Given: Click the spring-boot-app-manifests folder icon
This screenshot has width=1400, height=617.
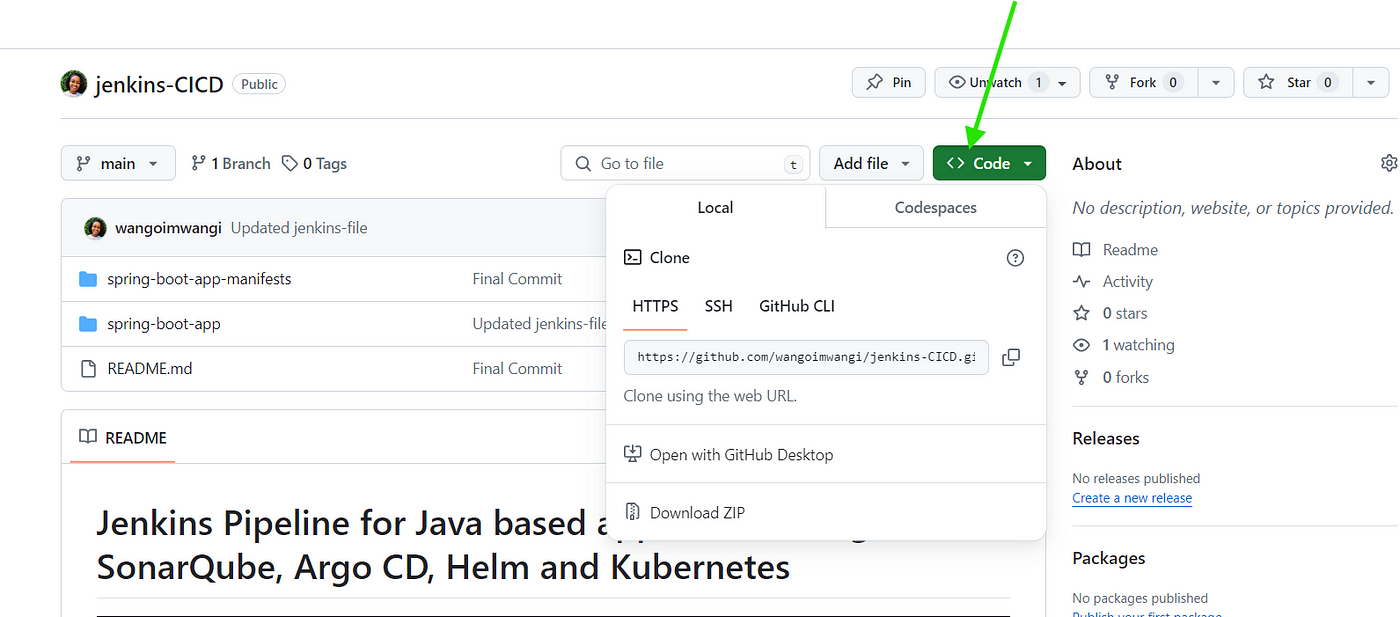Looking at the screenshot, I should (x=88, y=279).
